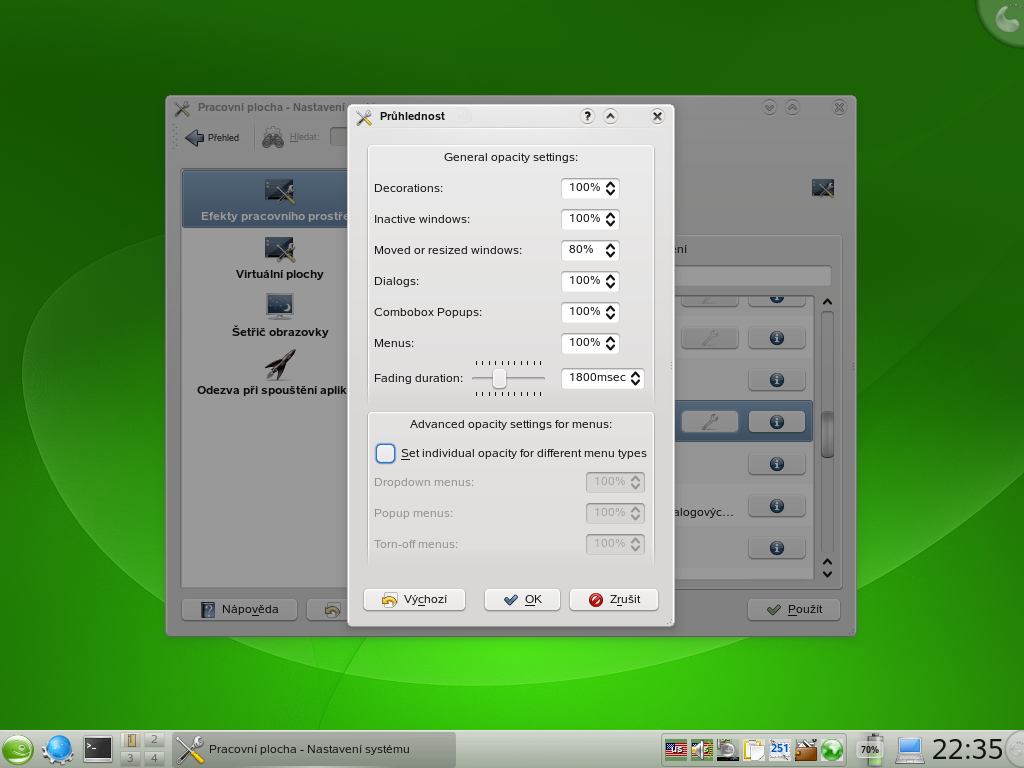Click Zrušit to cancel the dialog
This screenshot has width=1024, height=768.
pyautogui.click(x=614, y=600)
